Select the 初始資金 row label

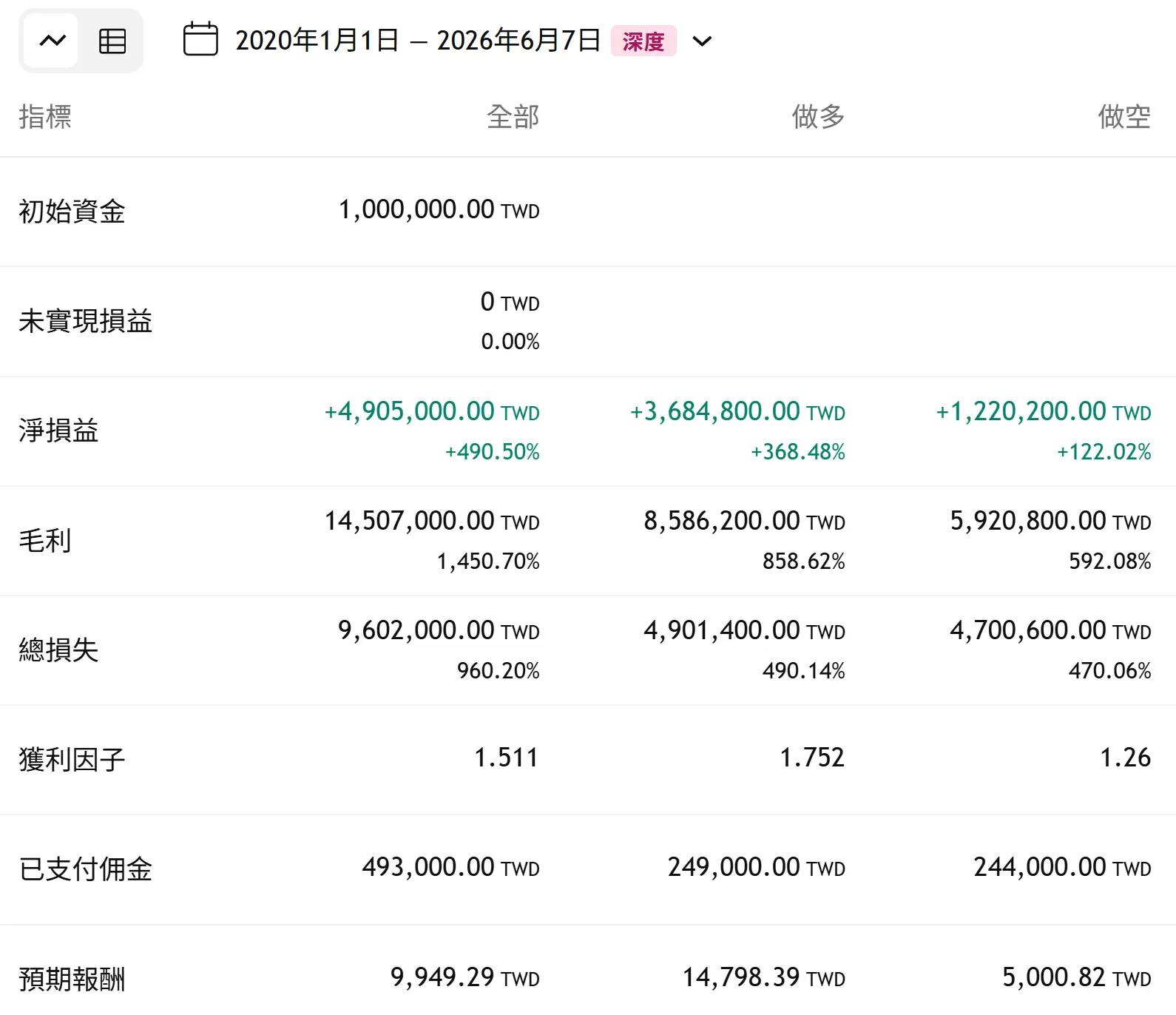(x=72, y=211)
